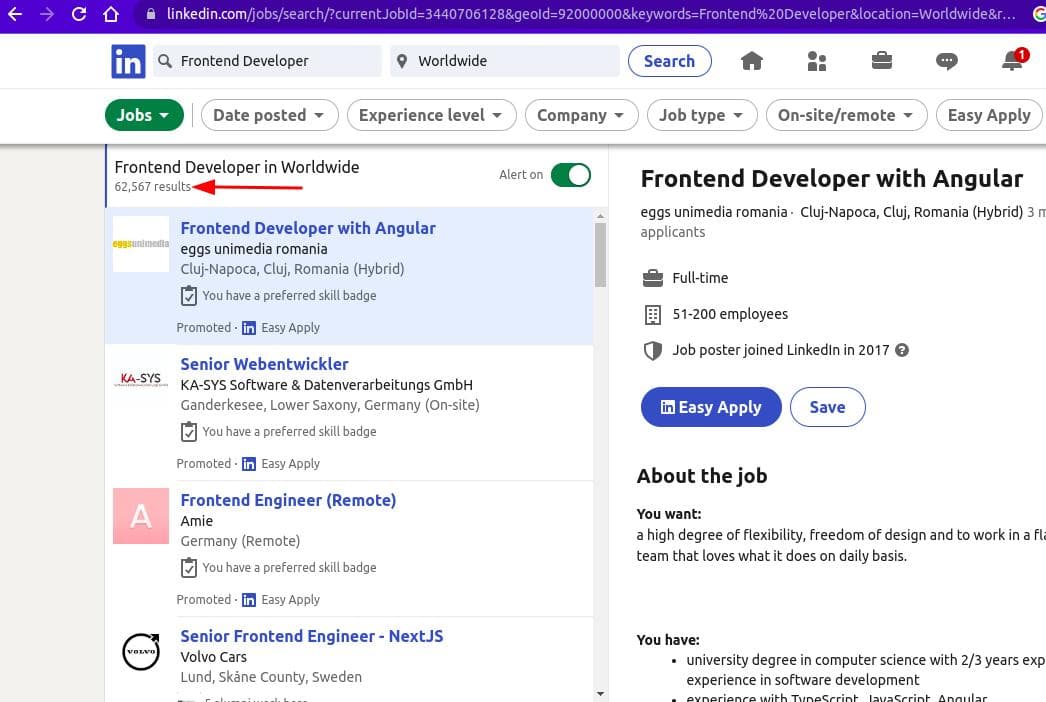Click 'Lund, Skåne County, Sweden' text
Screen dimensions: 1046x702
coord(271,677)
